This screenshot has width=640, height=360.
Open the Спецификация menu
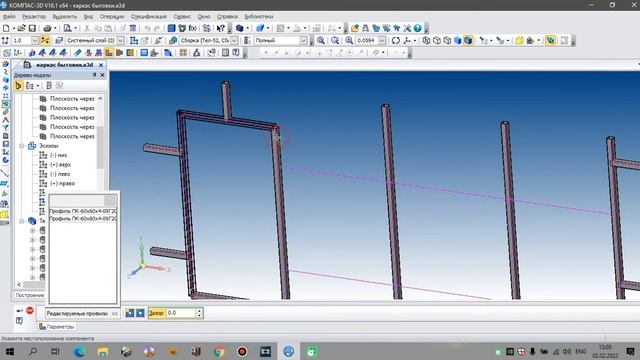point(149,17)
